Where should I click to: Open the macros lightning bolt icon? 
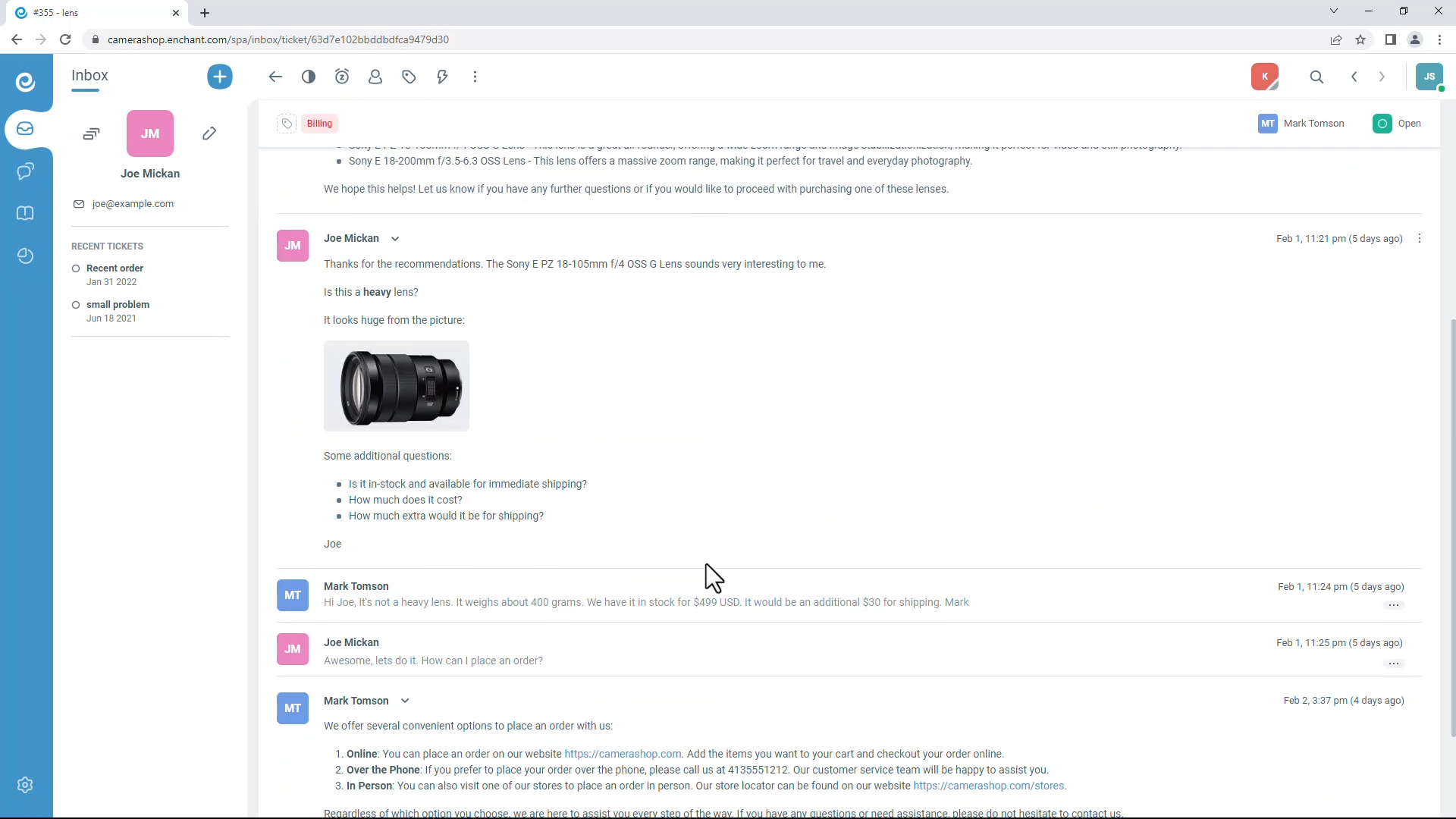(x=442, y=77)
